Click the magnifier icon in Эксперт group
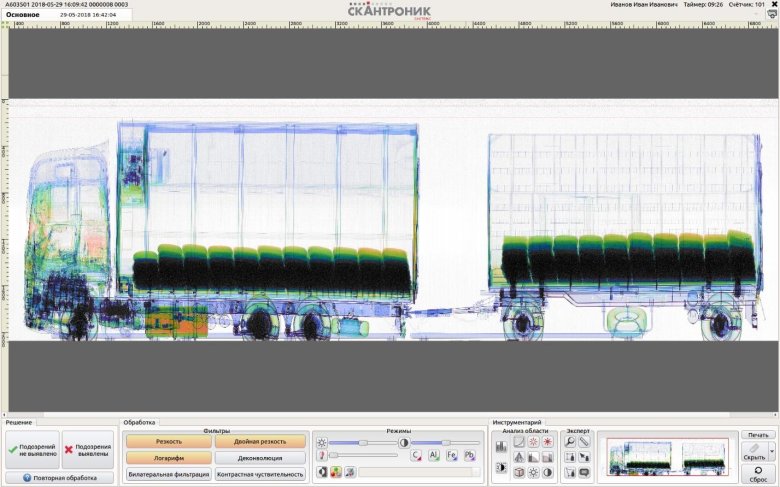780x487 pixels. pos(570,441)
